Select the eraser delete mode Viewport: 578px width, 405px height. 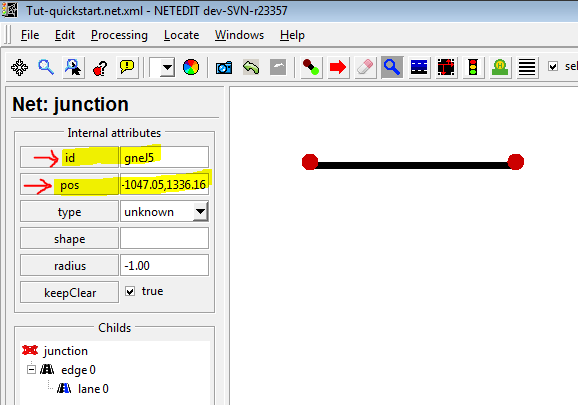point(365,67)
